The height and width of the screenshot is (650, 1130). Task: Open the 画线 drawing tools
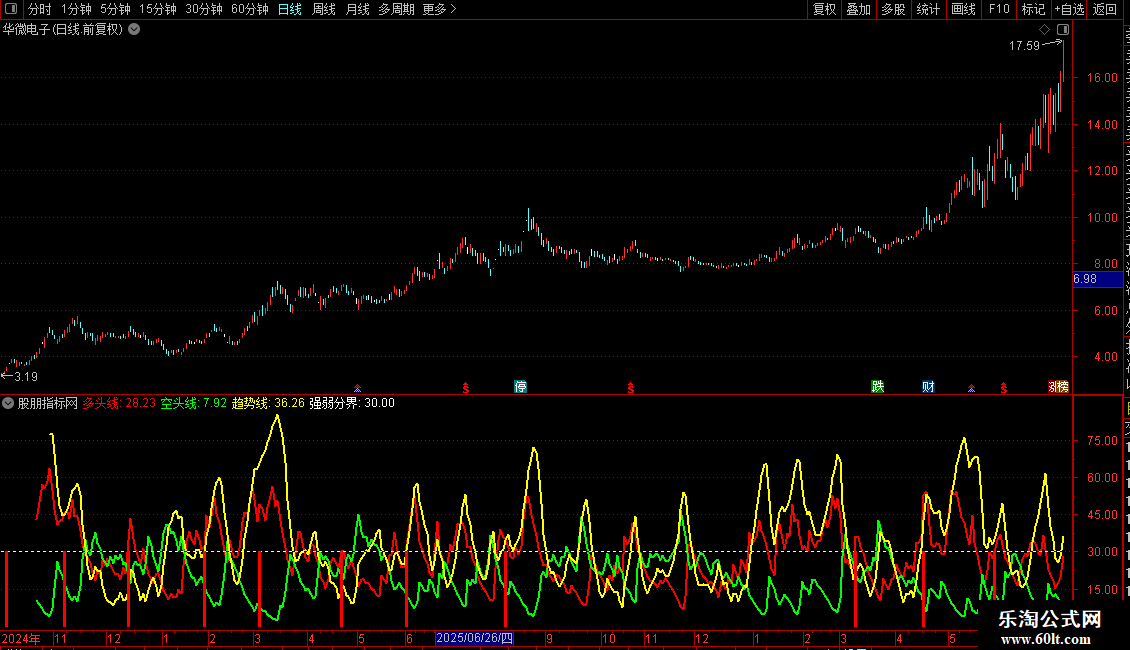coord(964,9)
